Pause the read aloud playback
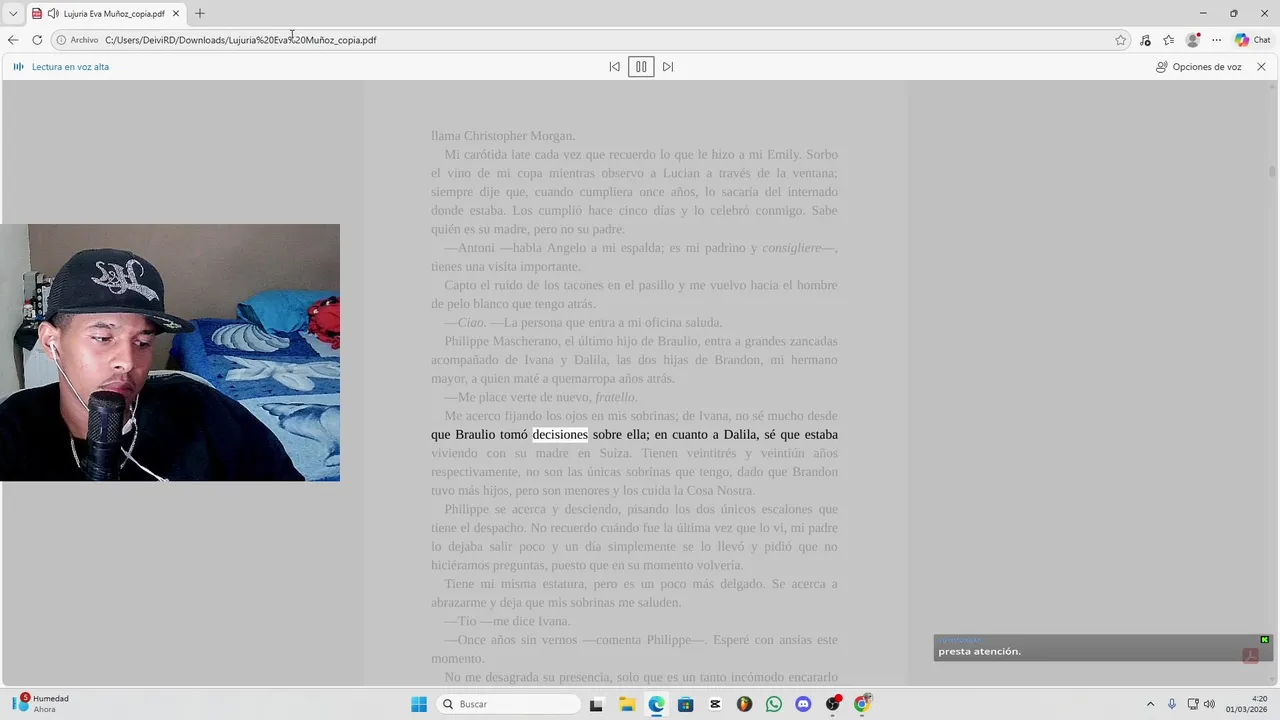The image size is (1280, 720). coord(641,67)
